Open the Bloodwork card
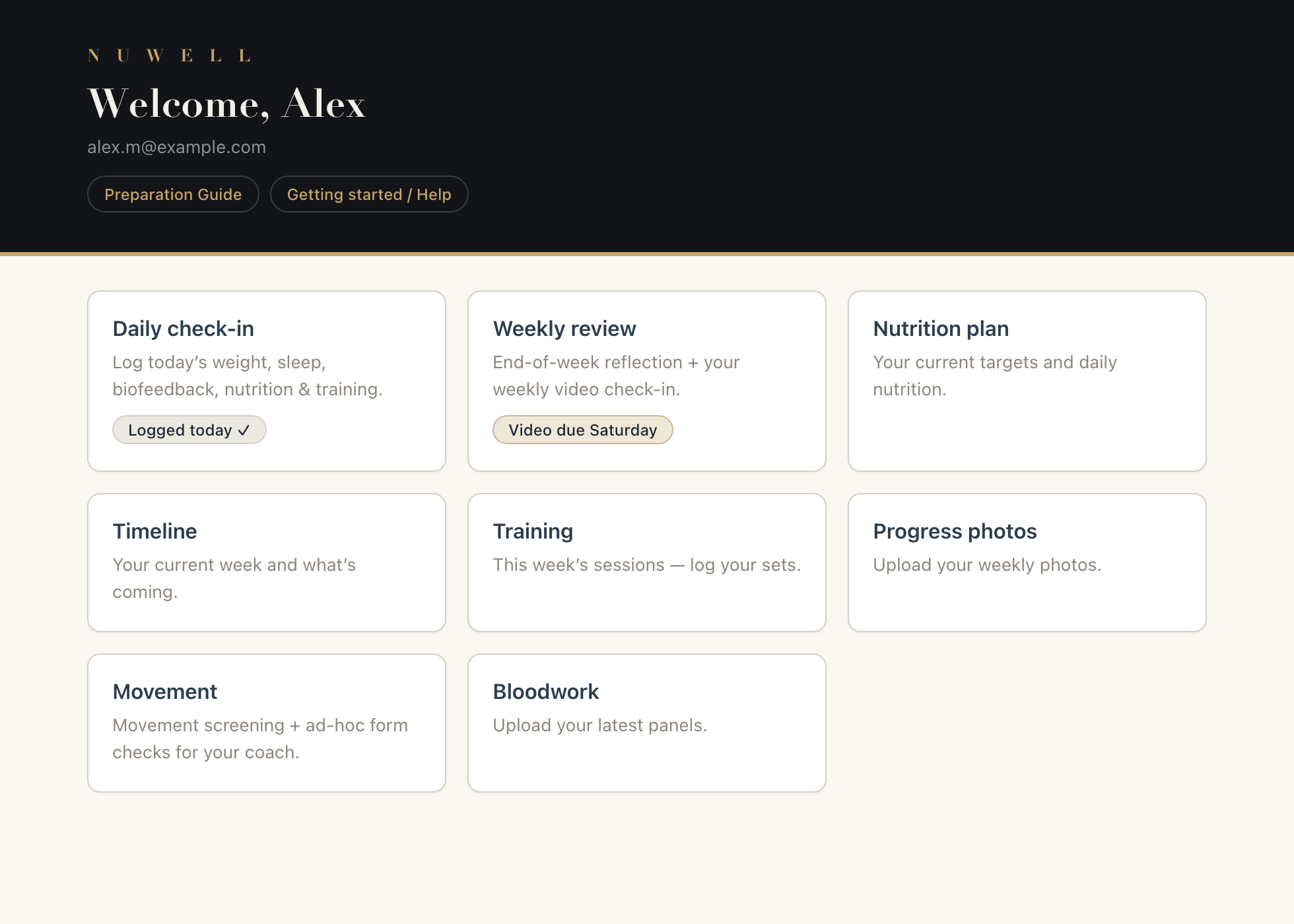This screenshot has width=1294, height=924. click(x=647, y=723)
